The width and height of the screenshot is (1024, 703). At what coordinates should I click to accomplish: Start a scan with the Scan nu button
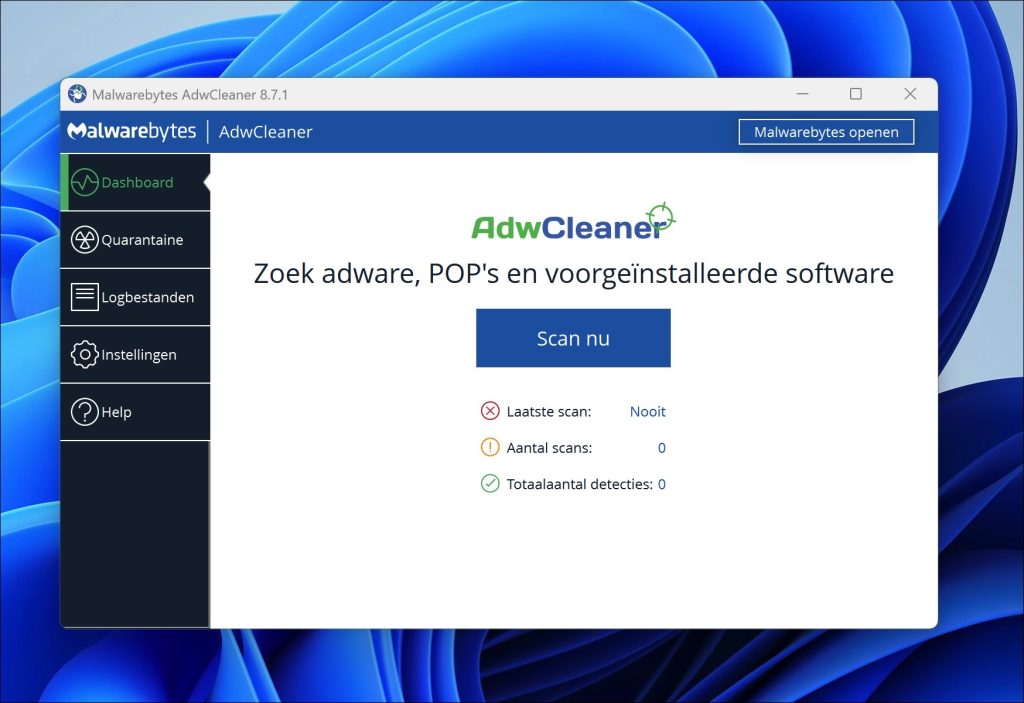click(x=573, y=337)
